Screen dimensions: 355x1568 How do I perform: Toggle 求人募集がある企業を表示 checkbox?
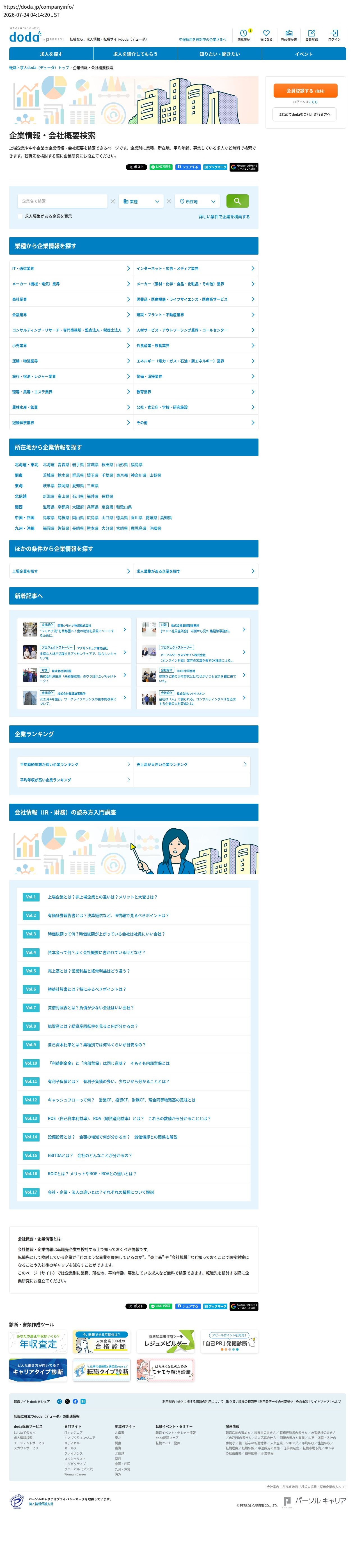20,216
